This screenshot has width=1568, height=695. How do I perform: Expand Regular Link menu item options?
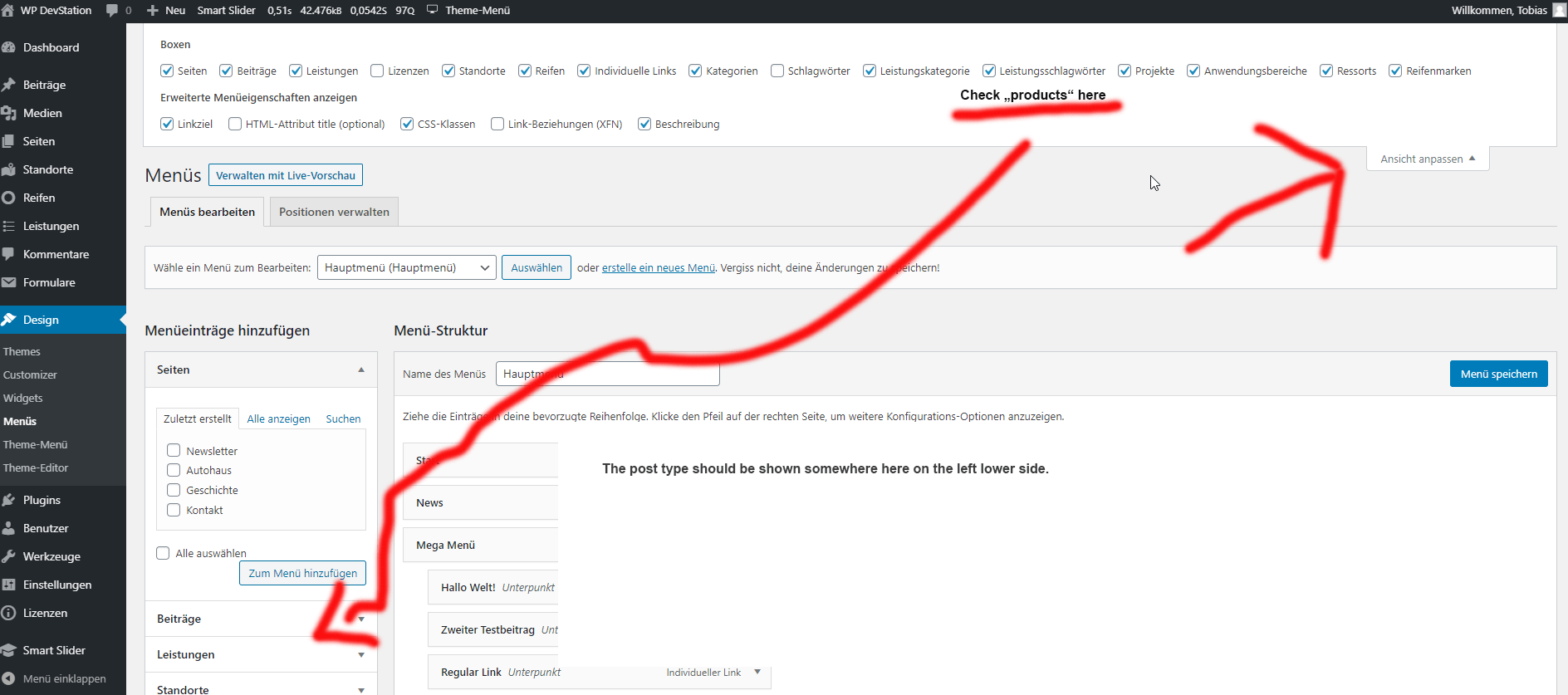point(757,672)
